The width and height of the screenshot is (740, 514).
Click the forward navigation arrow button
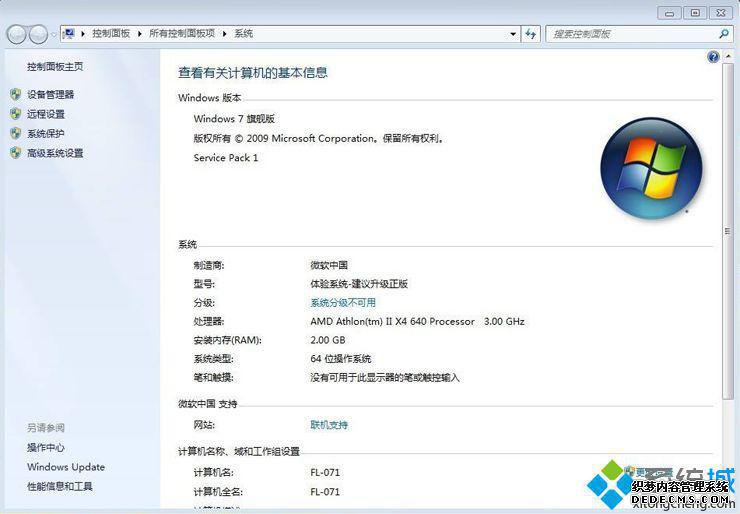38,34
